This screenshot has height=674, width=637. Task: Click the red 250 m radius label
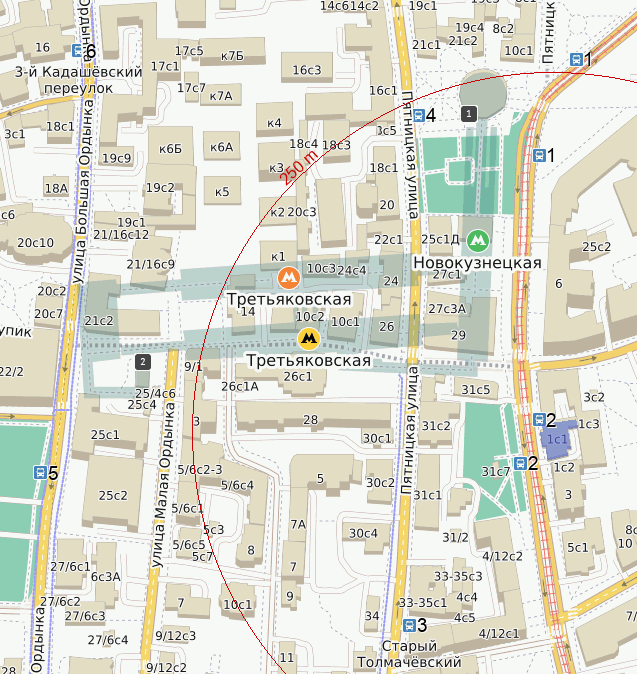point(298,164)
